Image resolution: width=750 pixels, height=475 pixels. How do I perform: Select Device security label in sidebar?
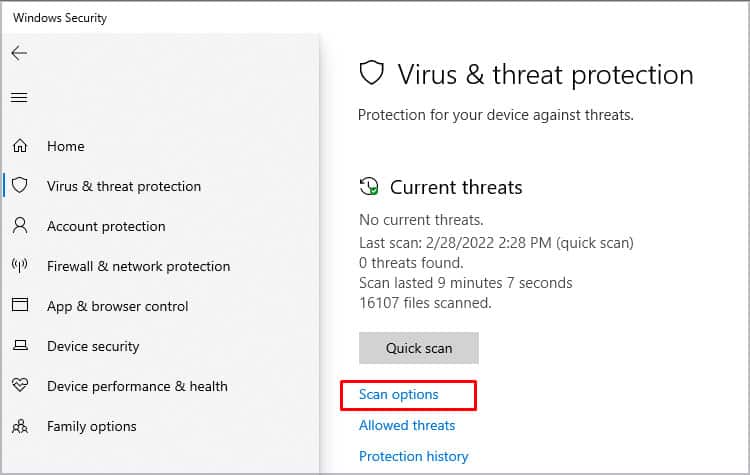pyautogui.click(x=93, y=346)
